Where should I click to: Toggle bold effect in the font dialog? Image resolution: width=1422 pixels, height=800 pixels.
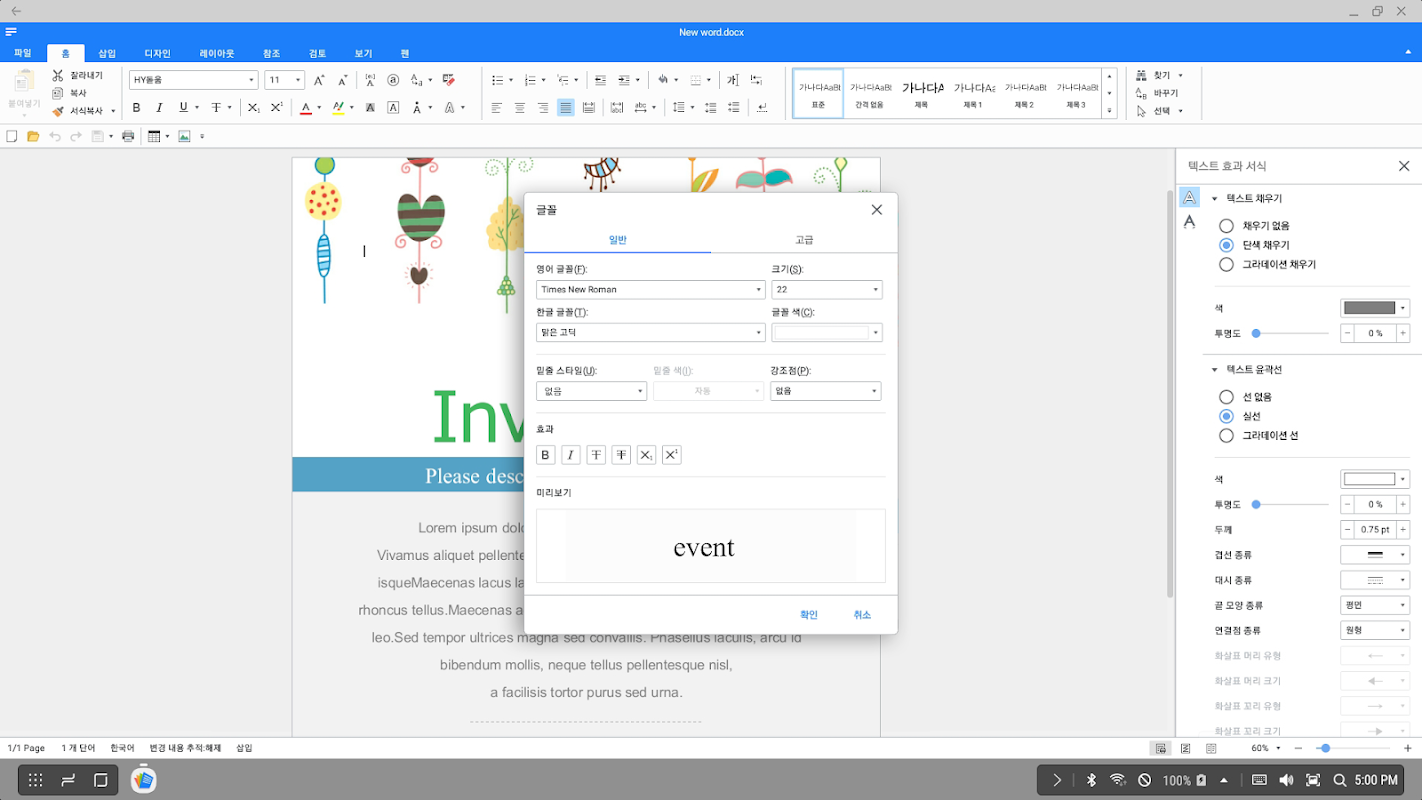pos(546,455)
